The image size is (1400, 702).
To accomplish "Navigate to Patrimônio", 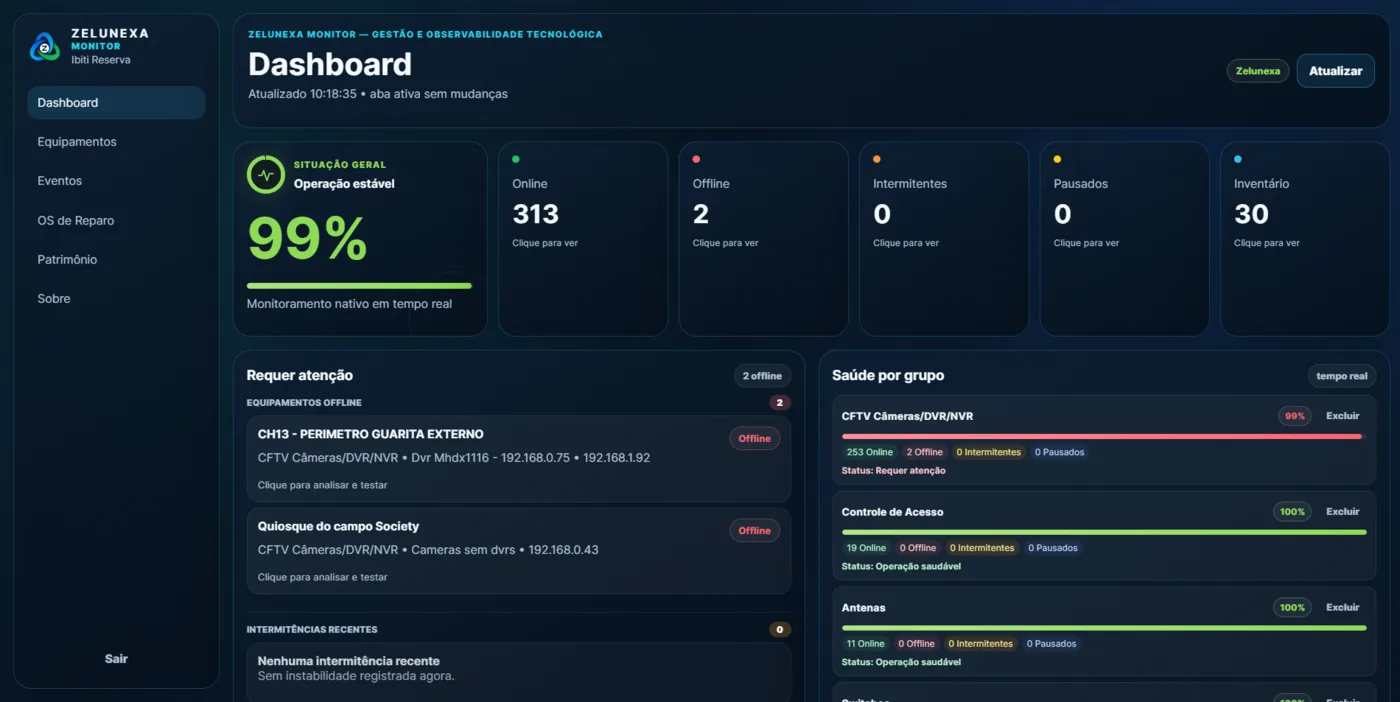I will [116, 259].
